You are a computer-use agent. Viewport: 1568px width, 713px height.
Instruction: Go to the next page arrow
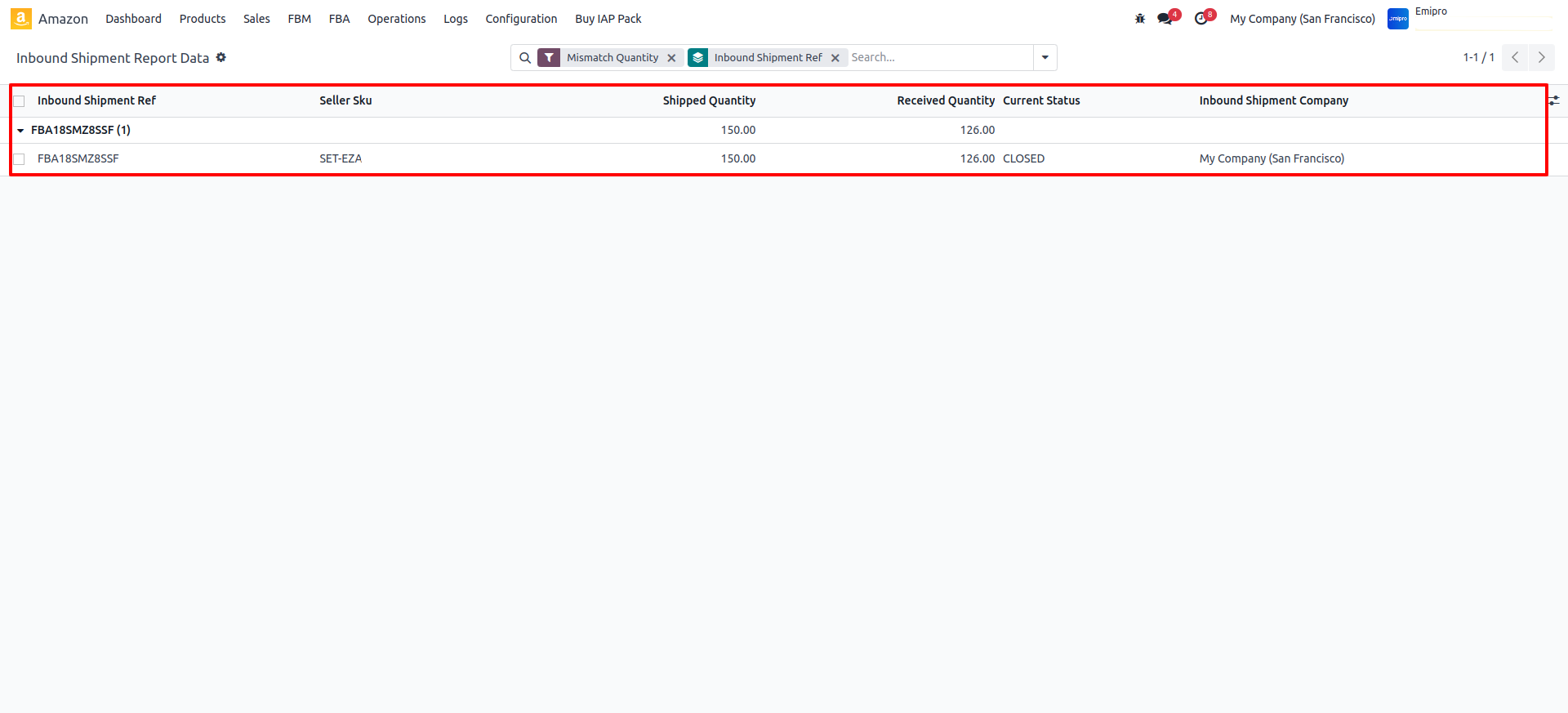[1541, 58]
